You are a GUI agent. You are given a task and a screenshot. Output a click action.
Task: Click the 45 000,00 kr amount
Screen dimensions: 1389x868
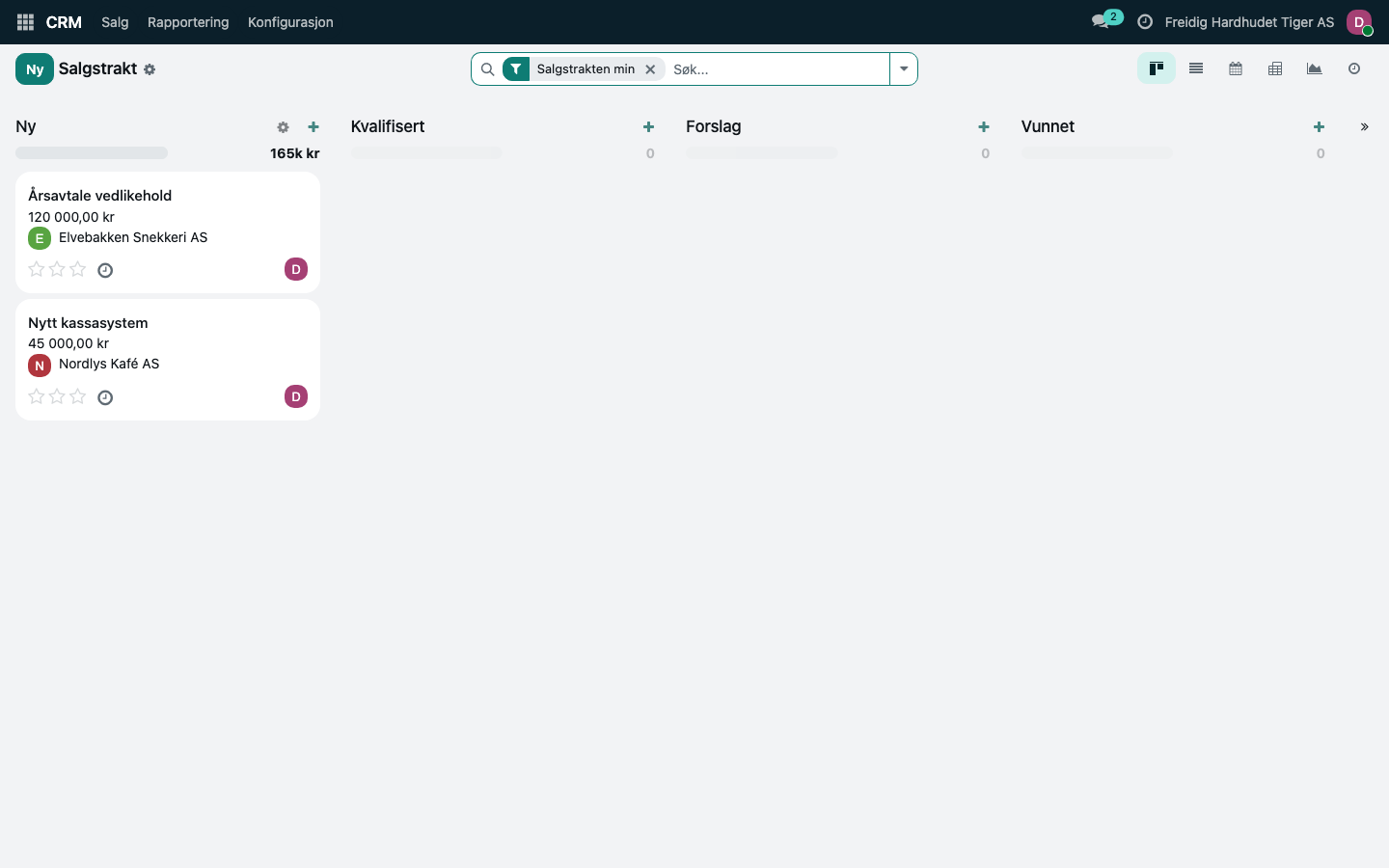(x=68, y=343)
